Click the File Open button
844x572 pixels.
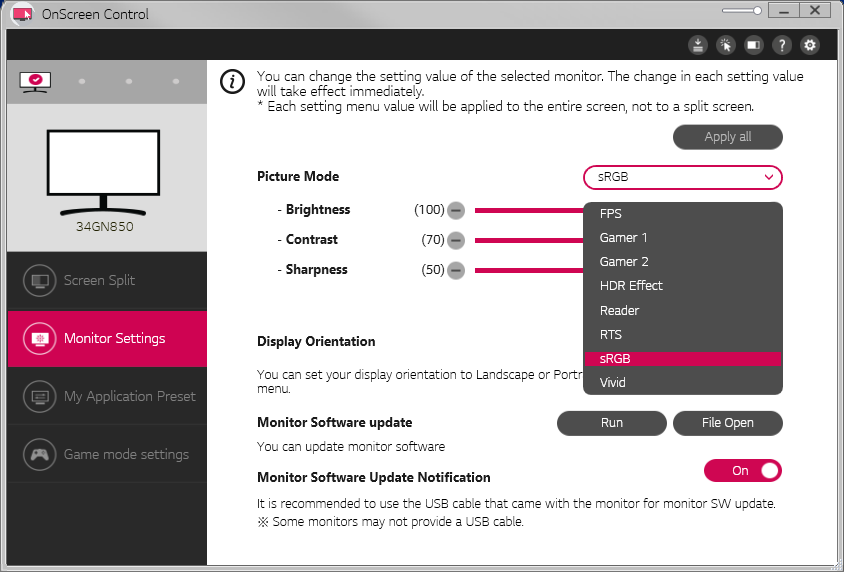[x=728, y=423]
